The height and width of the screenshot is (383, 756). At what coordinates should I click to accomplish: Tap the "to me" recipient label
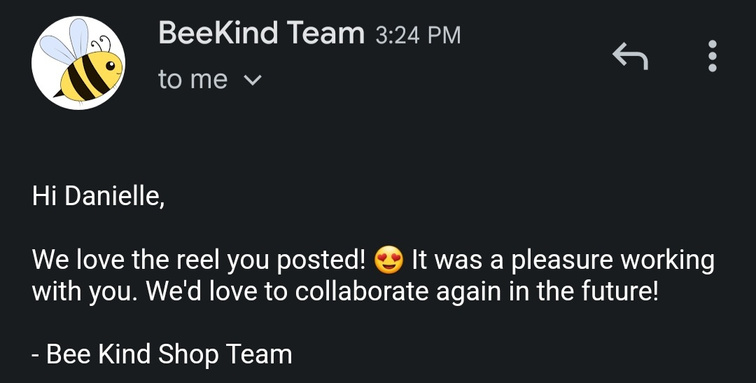(192, 80)
